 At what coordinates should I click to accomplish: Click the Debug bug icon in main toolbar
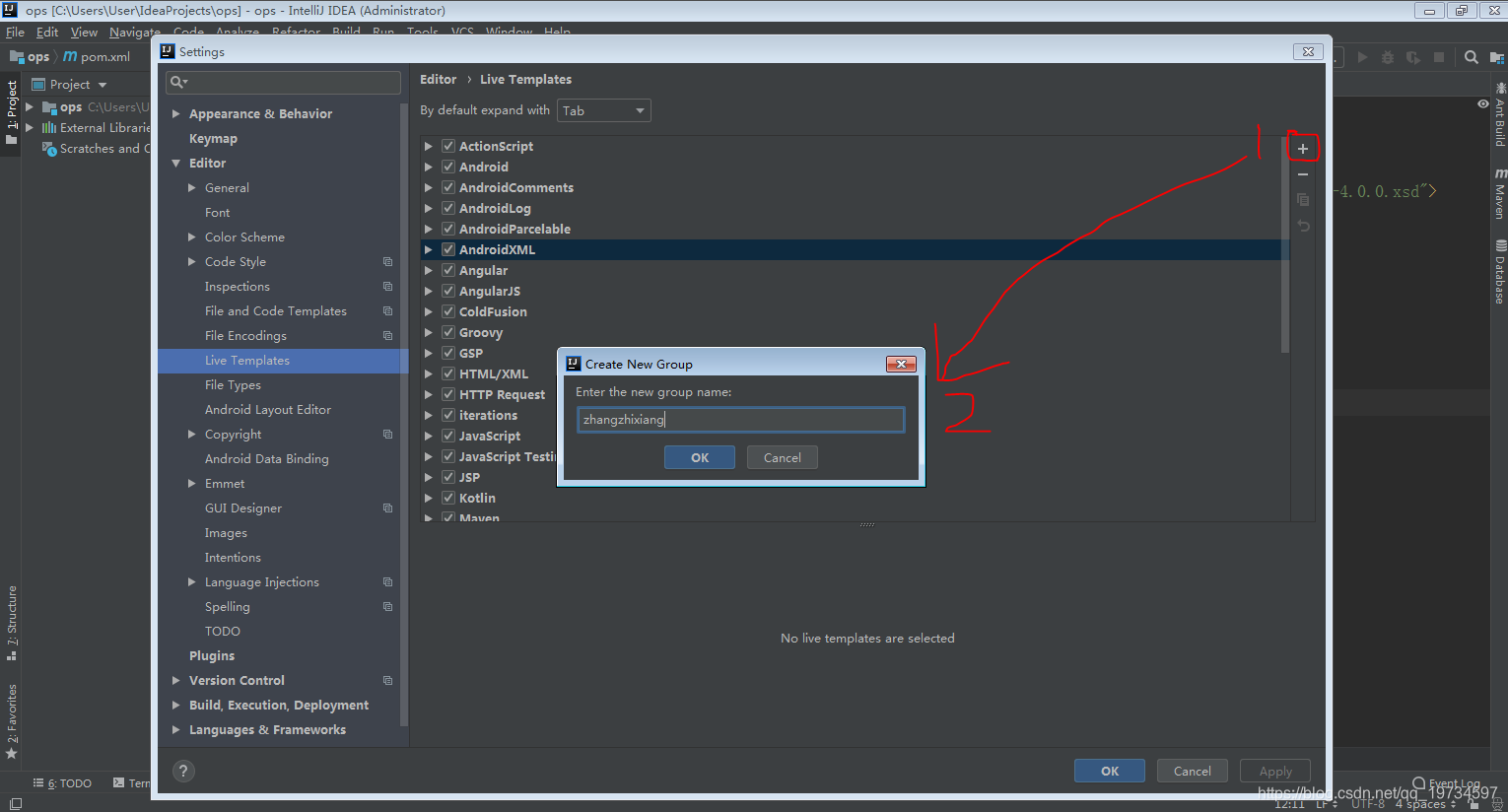click(x=1388, y=57)
